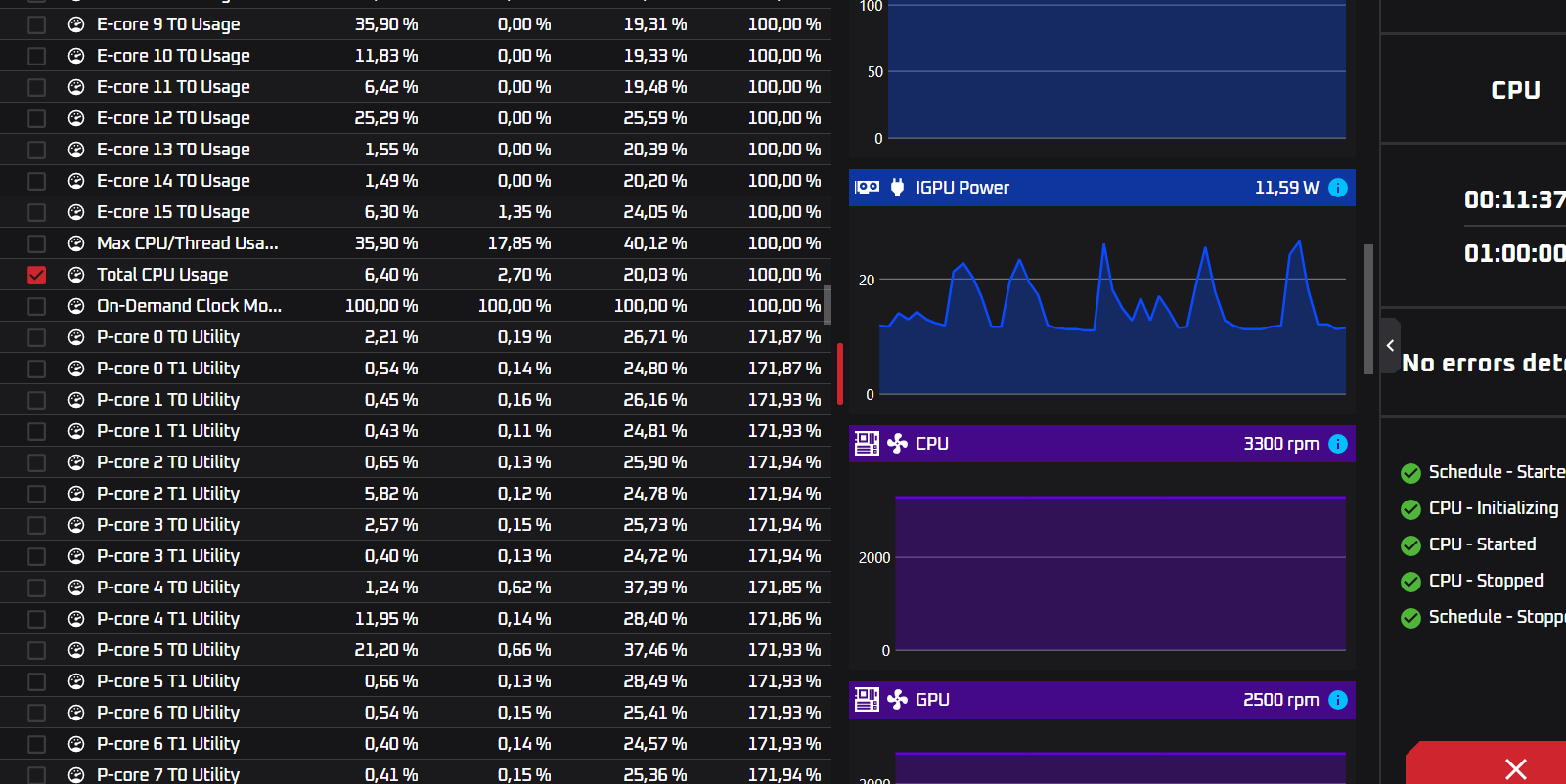Click the info icon in IGPU Power header
Image resolution: width=1566 pixels, height=784 pixels.
point(1338,188)
